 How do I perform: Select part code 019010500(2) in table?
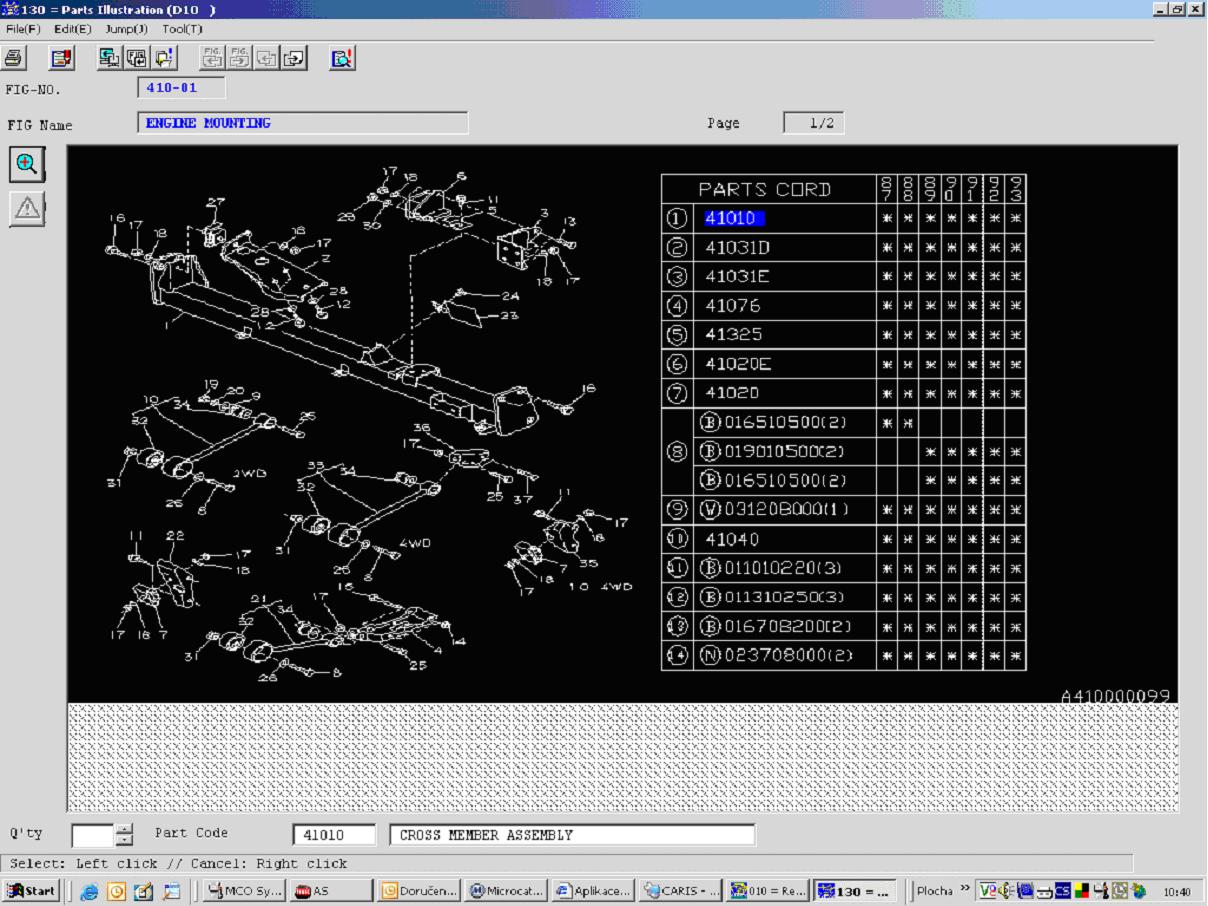[x=772, y=451]
